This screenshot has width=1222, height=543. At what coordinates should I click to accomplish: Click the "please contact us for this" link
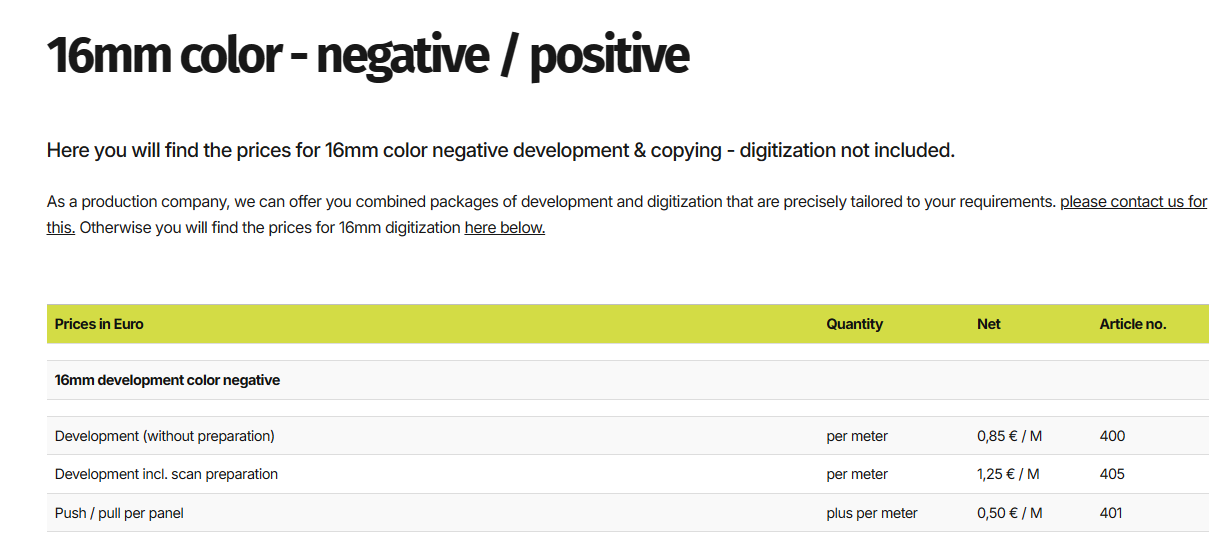[1133, 202]
